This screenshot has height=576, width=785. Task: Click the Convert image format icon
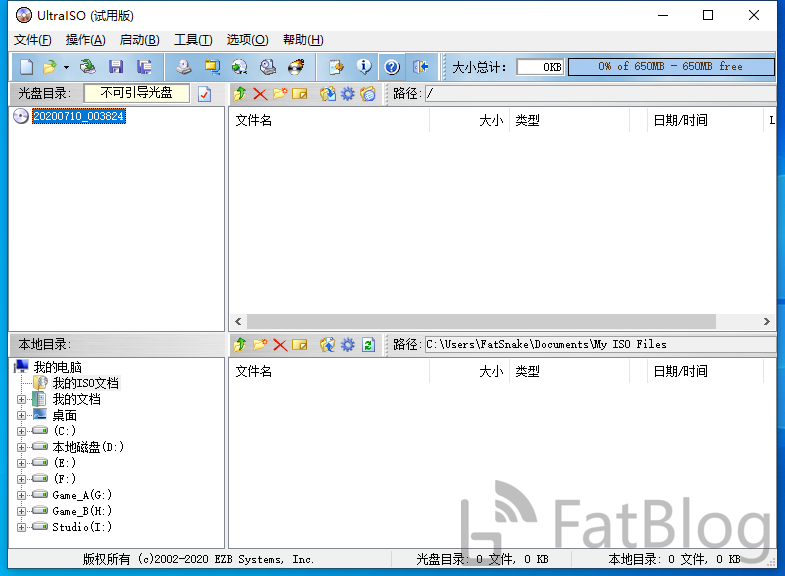[212, 67]
